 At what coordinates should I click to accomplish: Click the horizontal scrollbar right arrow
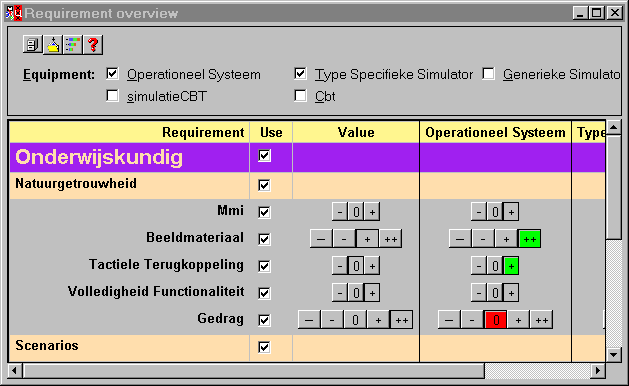pyautogui.click(x=598, y=370)
